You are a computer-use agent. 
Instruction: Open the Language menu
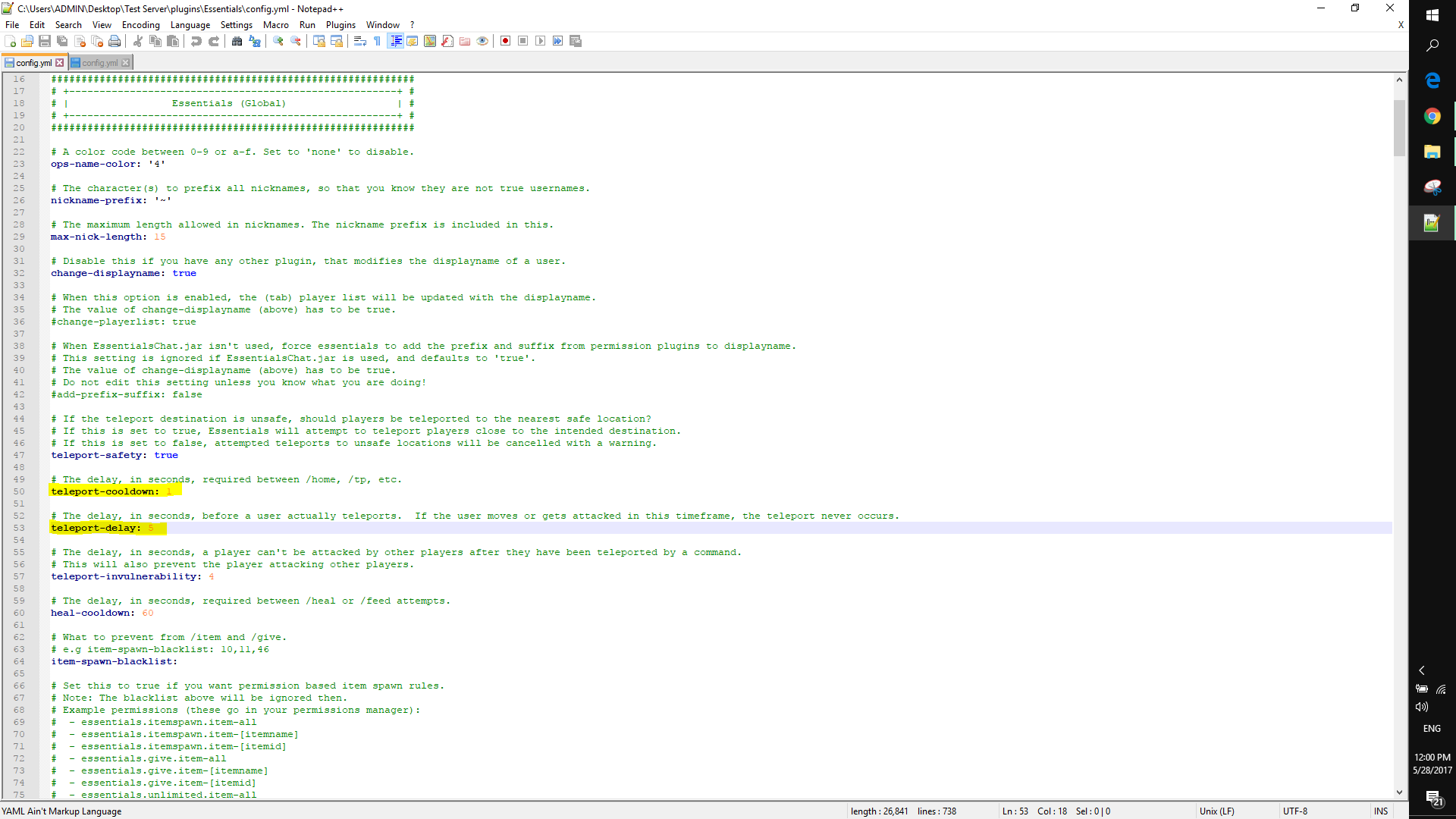click(190, 25)
